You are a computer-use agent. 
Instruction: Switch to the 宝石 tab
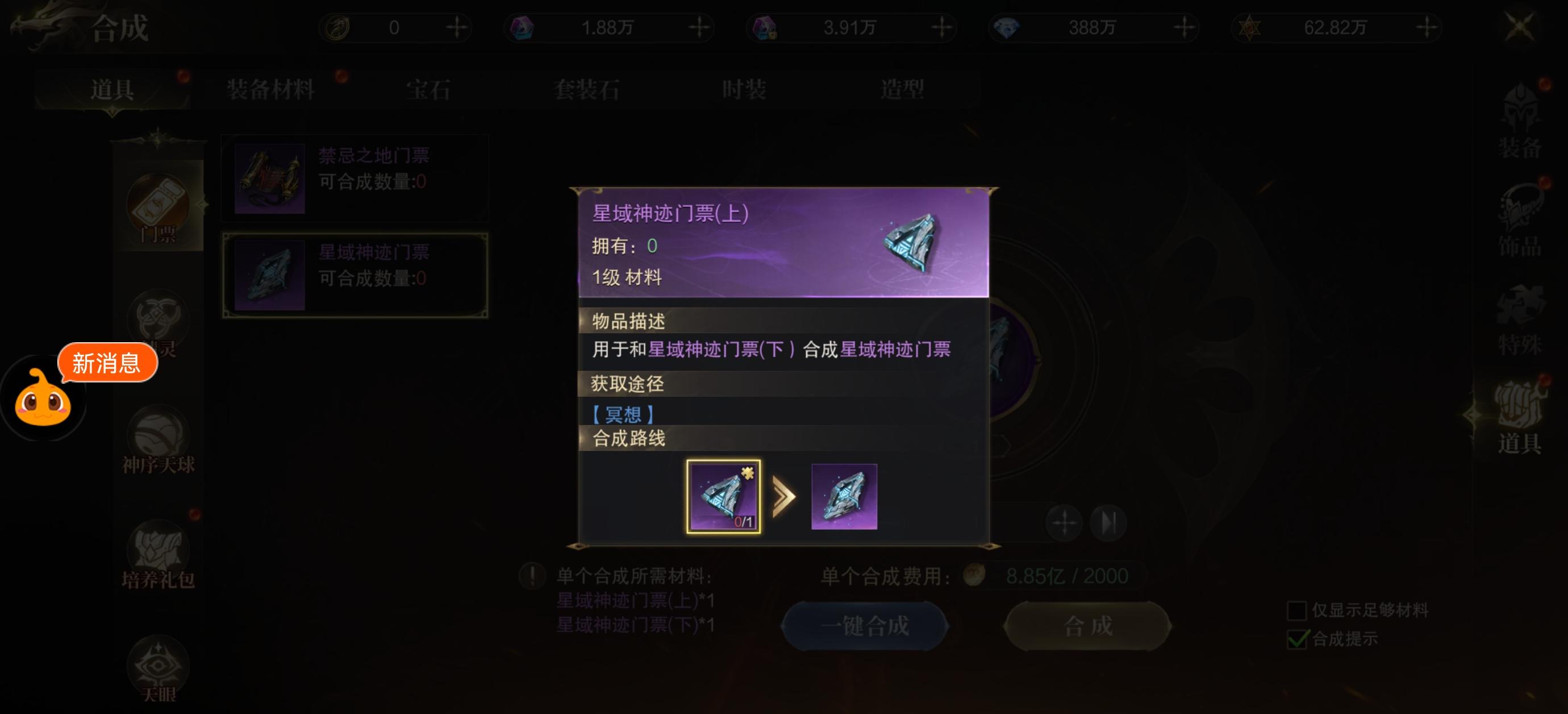coord(428,90)
